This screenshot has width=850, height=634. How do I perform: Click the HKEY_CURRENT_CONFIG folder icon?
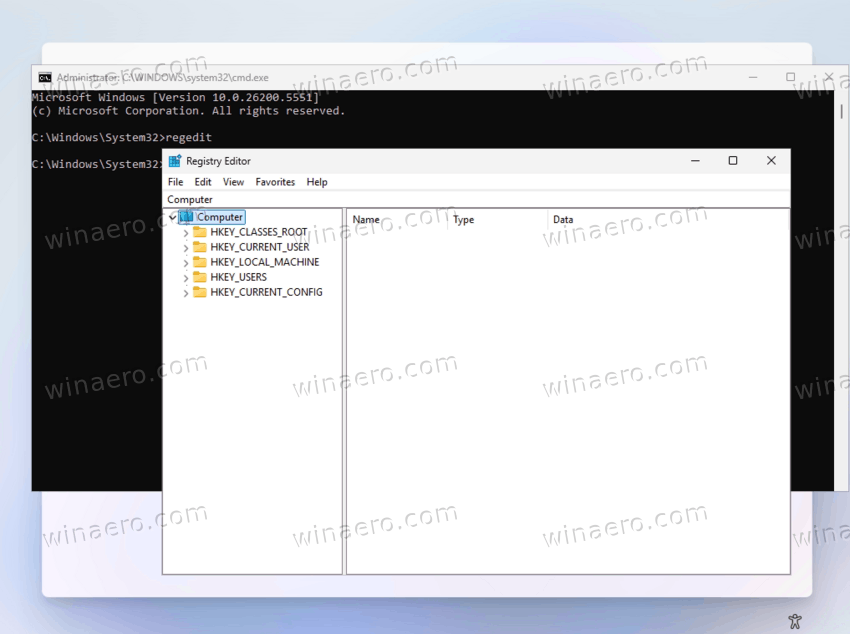[x=200, y=292]
